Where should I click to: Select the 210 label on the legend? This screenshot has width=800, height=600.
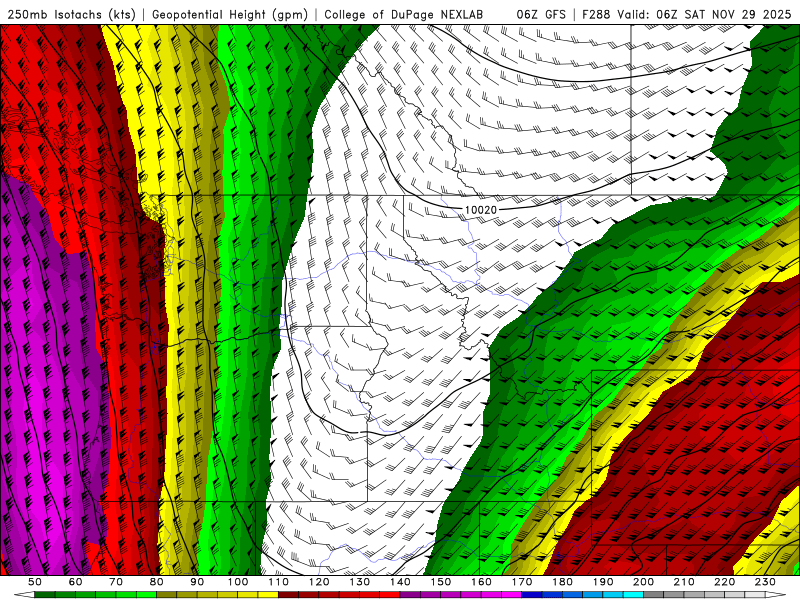[x=684, y=582]
